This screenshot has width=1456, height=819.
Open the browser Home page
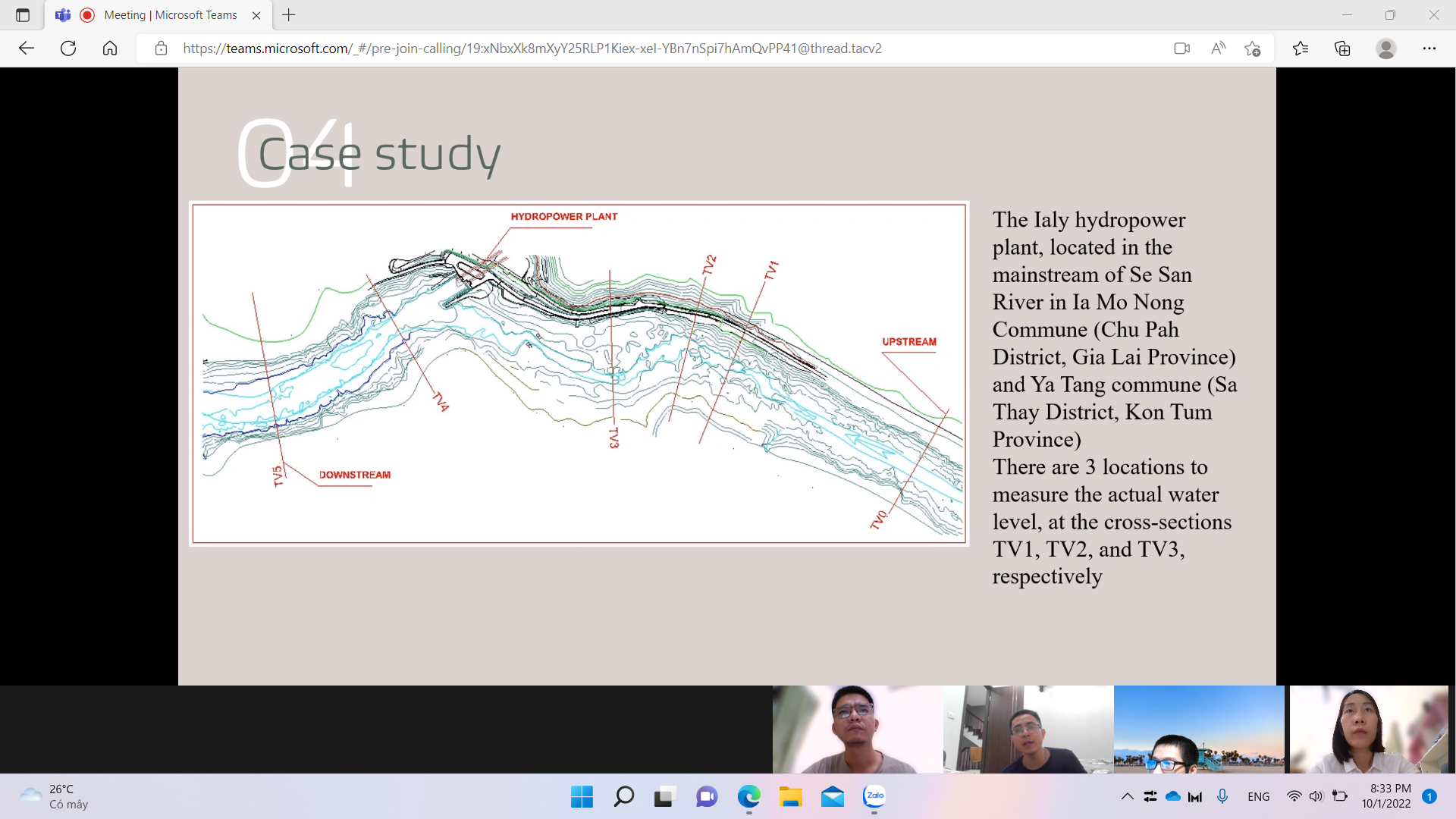[x=110, y=49]
